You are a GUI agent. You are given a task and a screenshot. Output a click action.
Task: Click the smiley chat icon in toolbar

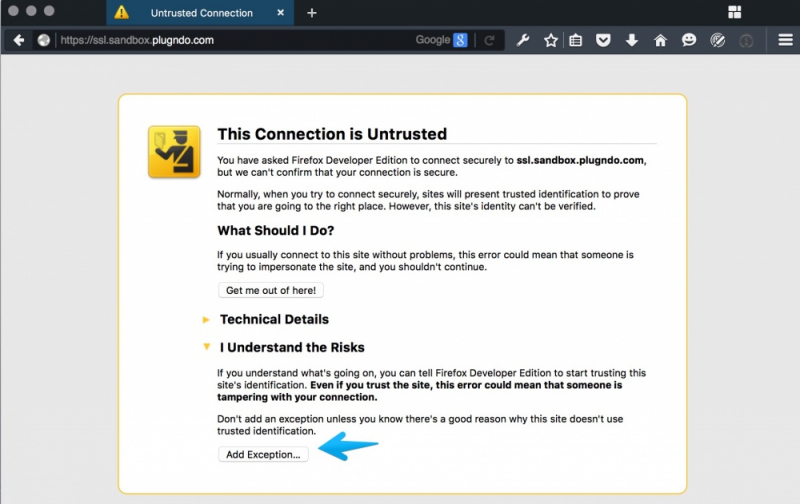coord(688,41)
